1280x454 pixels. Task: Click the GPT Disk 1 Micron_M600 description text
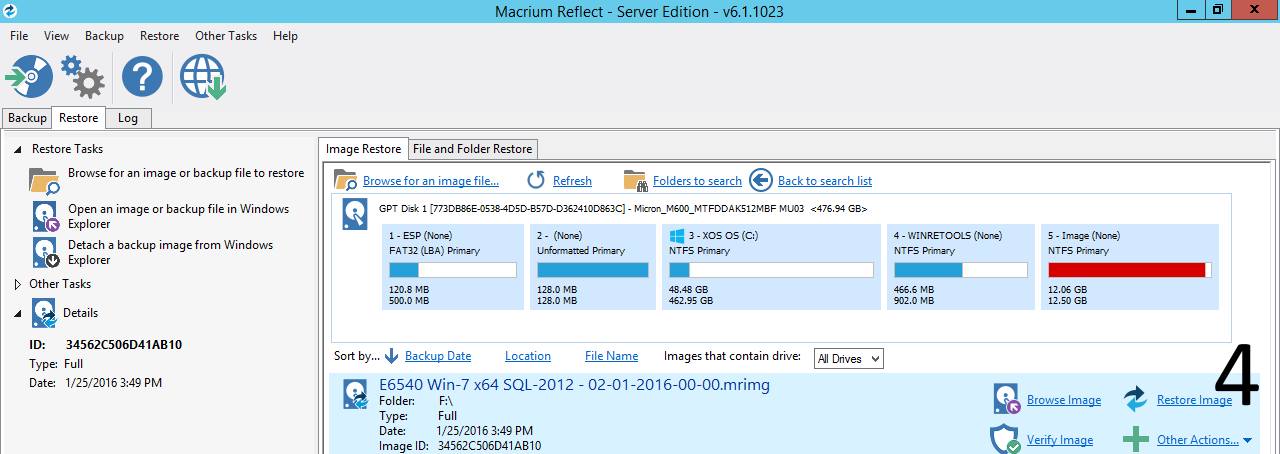623,209
